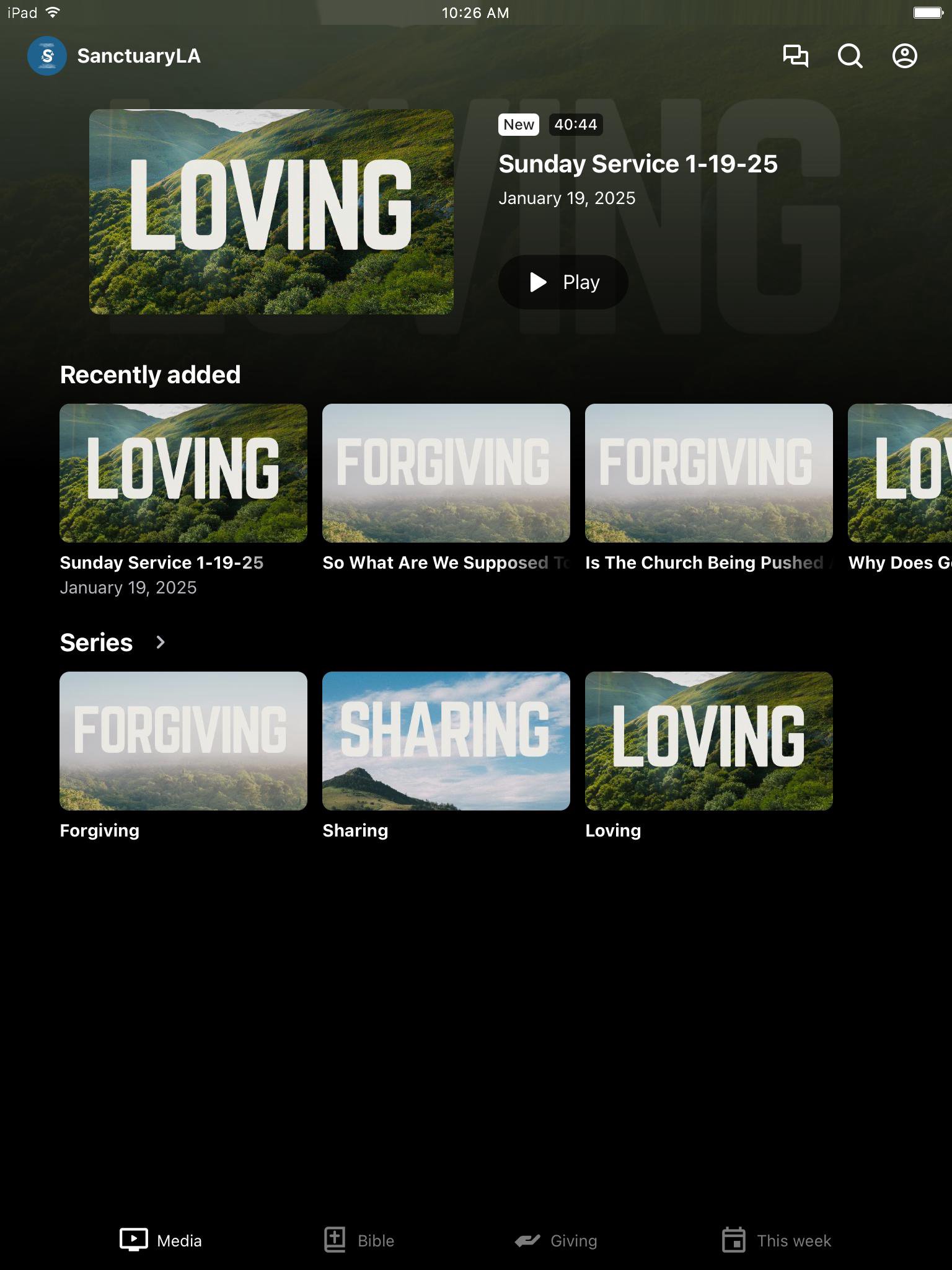
Task: Expand Series with the chevron arrow
Action: [161, 642]
